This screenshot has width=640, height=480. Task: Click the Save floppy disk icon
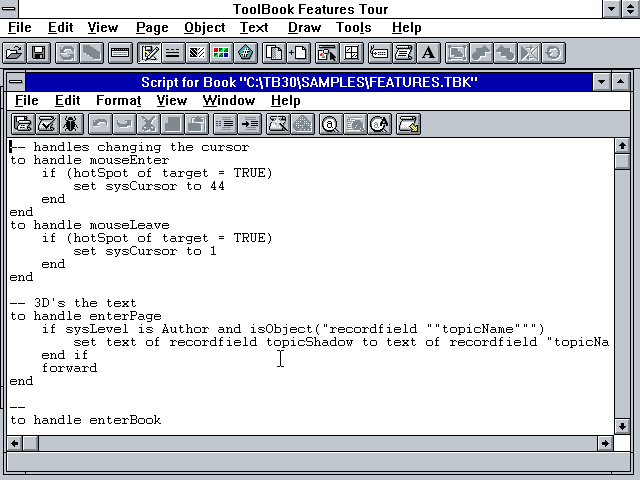pos(38,52)
